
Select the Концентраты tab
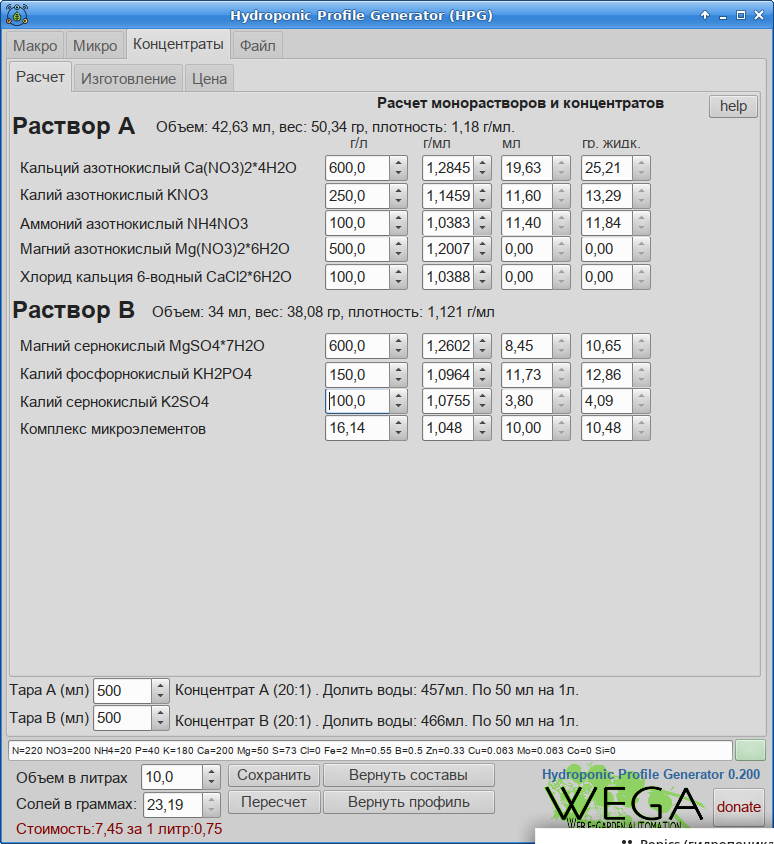click(x=178, y=44)
